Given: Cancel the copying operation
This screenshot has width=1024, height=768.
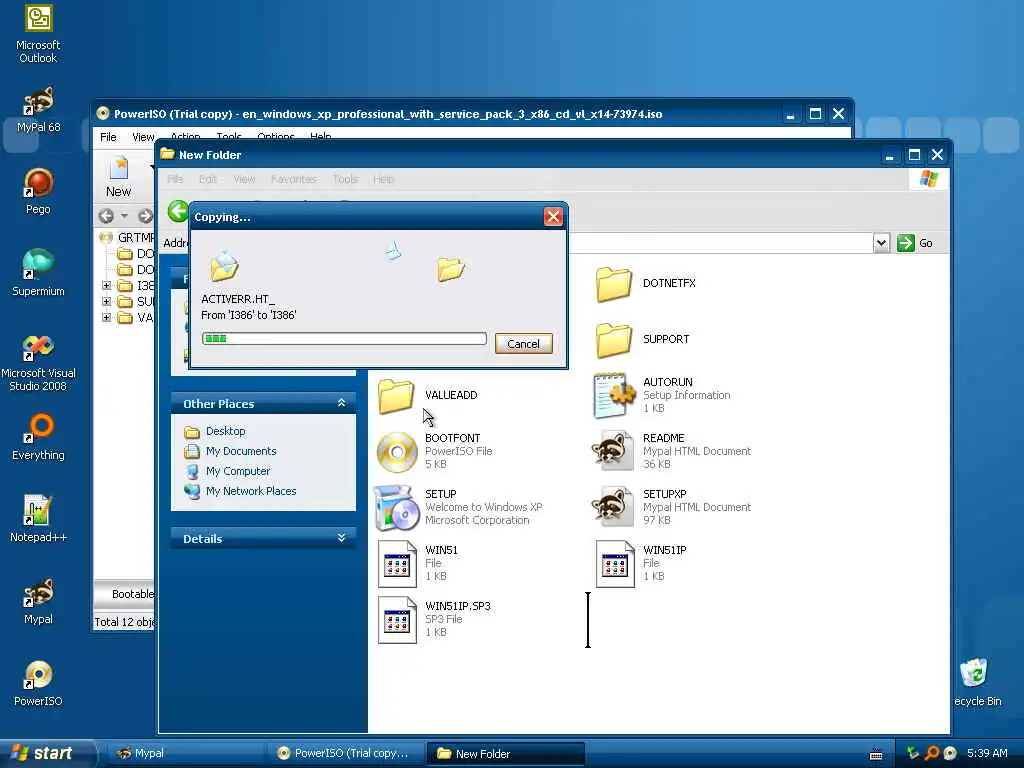Looking at the screenshot, I should [x=524, y=344].
